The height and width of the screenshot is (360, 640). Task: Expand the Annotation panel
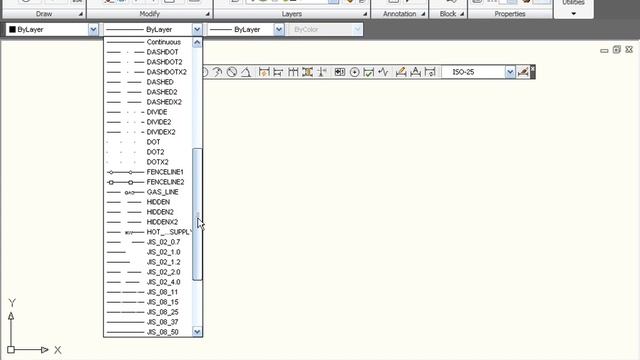423,14
